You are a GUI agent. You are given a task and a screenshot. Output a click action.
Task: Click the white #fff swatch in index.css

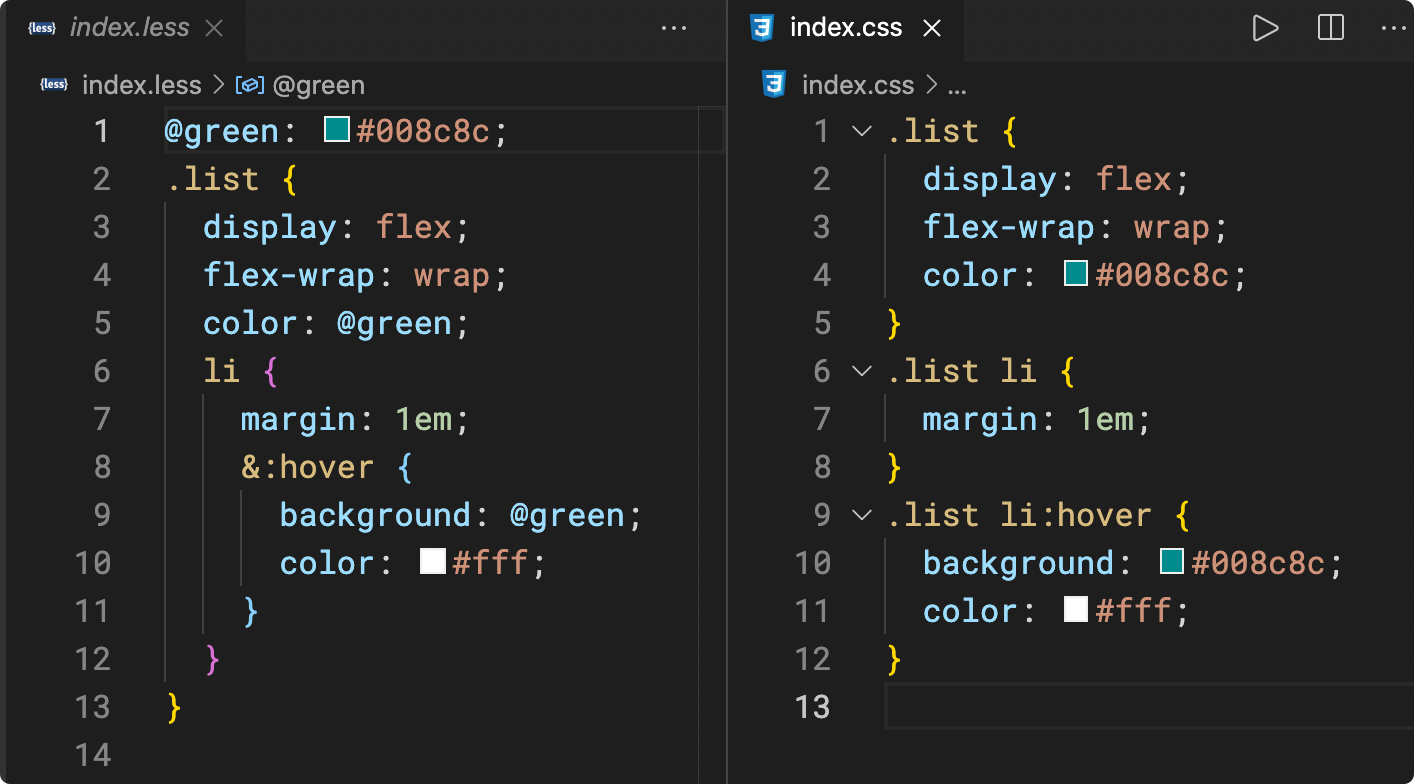point(1076,609)
